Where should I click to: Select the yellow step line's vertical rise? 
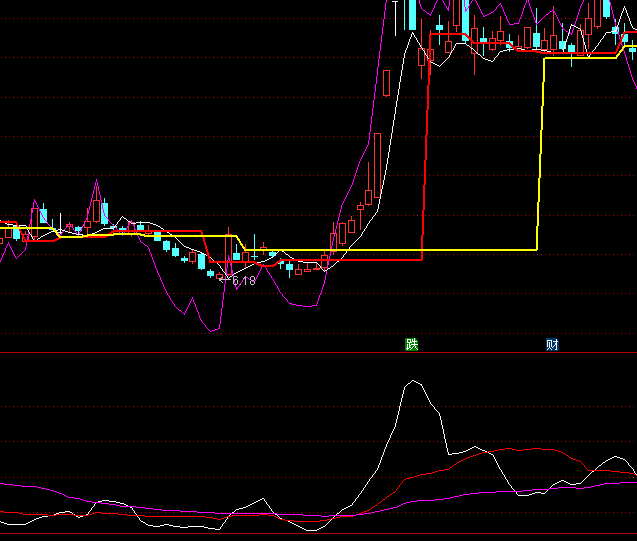541,150
